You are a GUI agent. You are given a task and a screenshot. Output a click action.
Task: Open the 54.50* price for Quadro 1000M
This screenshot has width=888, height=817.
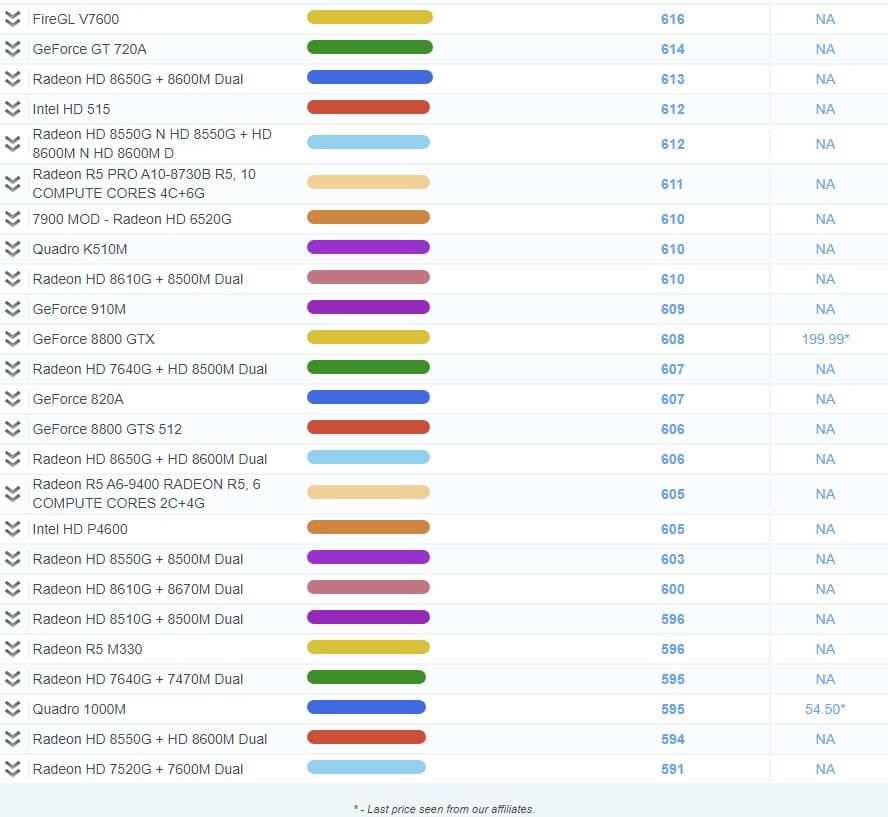825,709
